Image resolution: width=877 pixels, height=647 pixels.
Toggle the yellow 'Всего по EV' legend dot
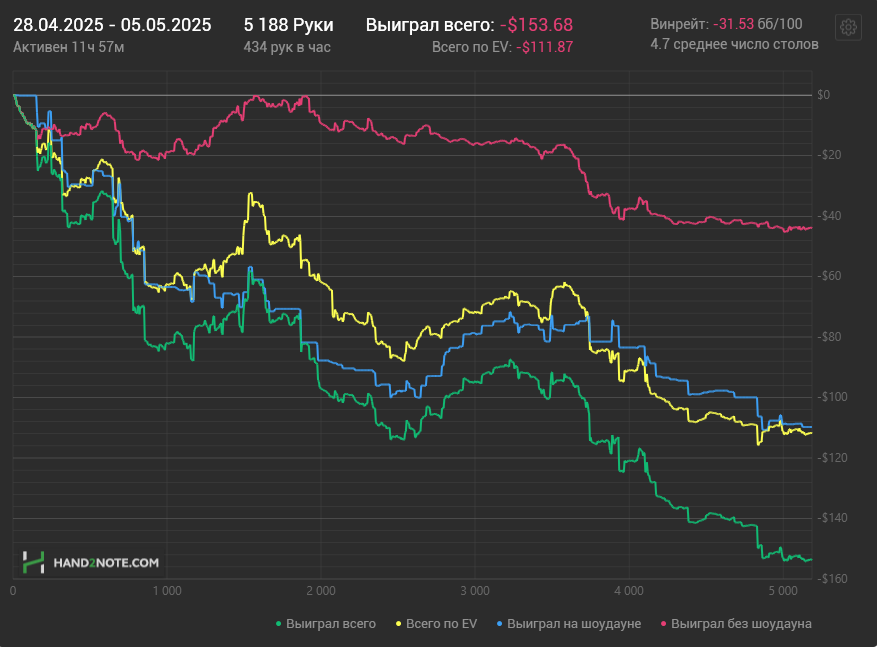399,624
